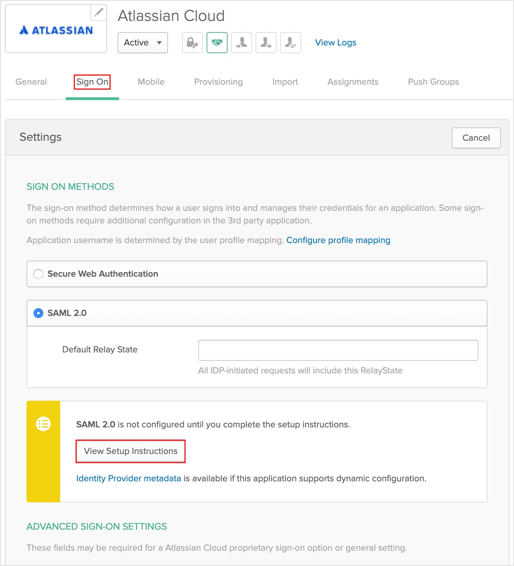This screenshot has width=514, height=566.
Task: Click the pencil edit logo icon
Action: [98, 13]
